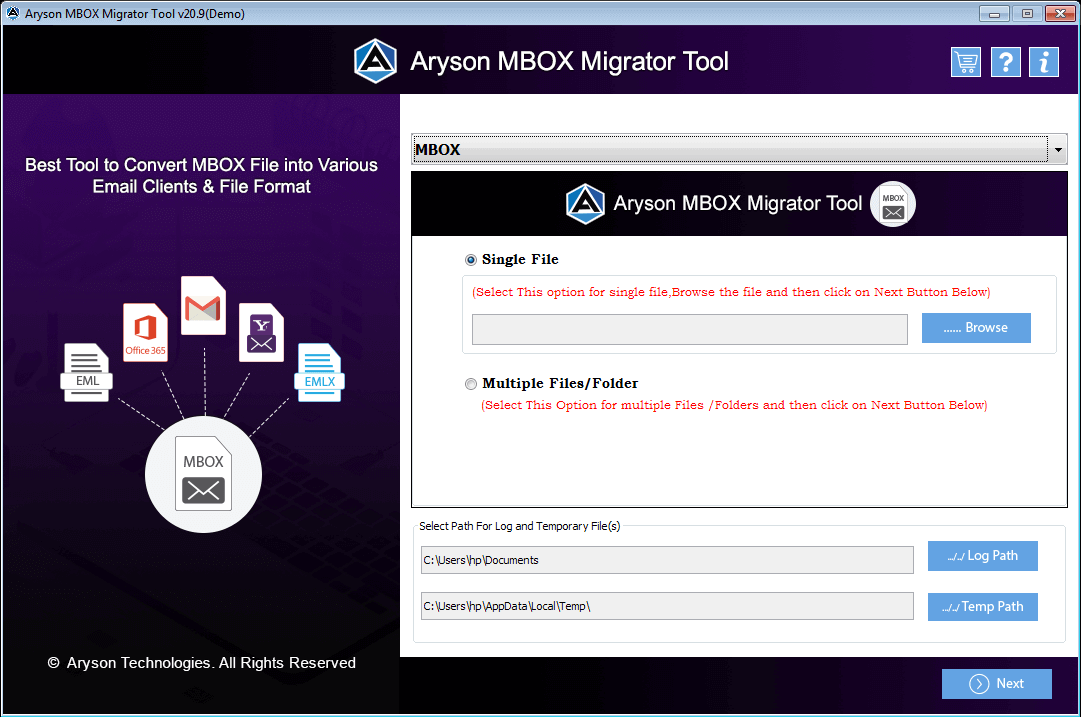Click the log path field showing C:\Users\hp\Documents
1081x718 pixels.
[667, 560]
